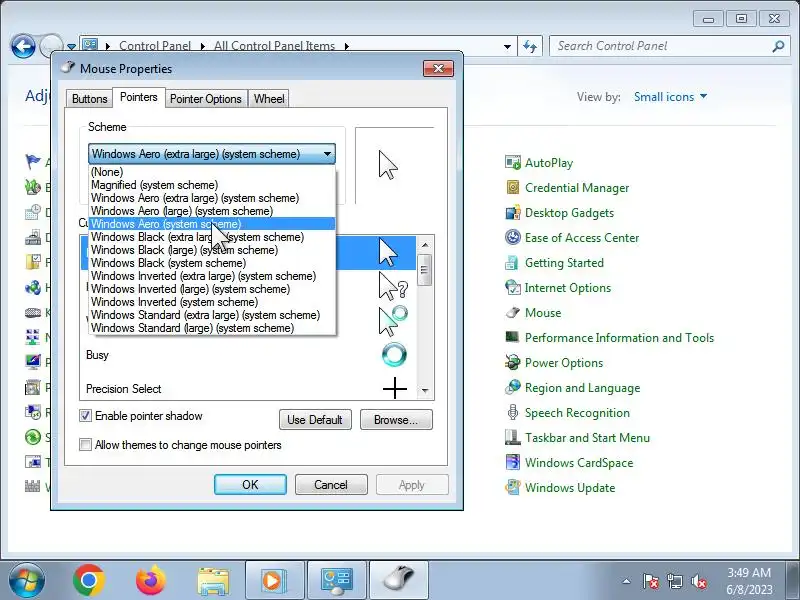
Task: Expand address bar history dropdown arrow
Action: 507,46
